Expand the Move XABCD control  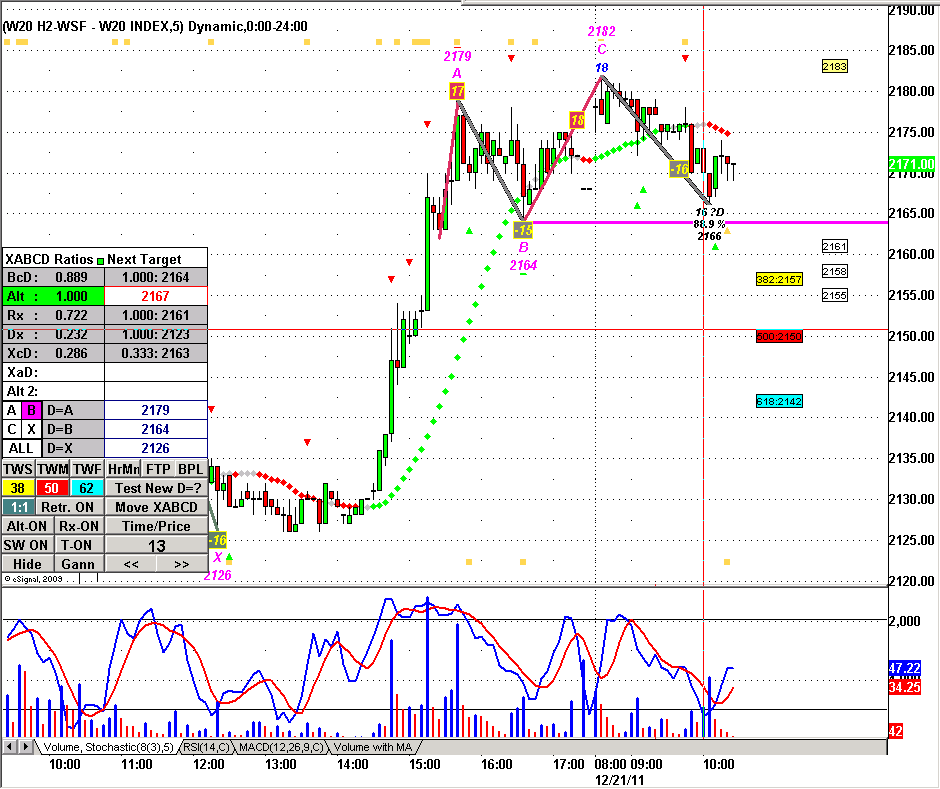tap(156, 506)
